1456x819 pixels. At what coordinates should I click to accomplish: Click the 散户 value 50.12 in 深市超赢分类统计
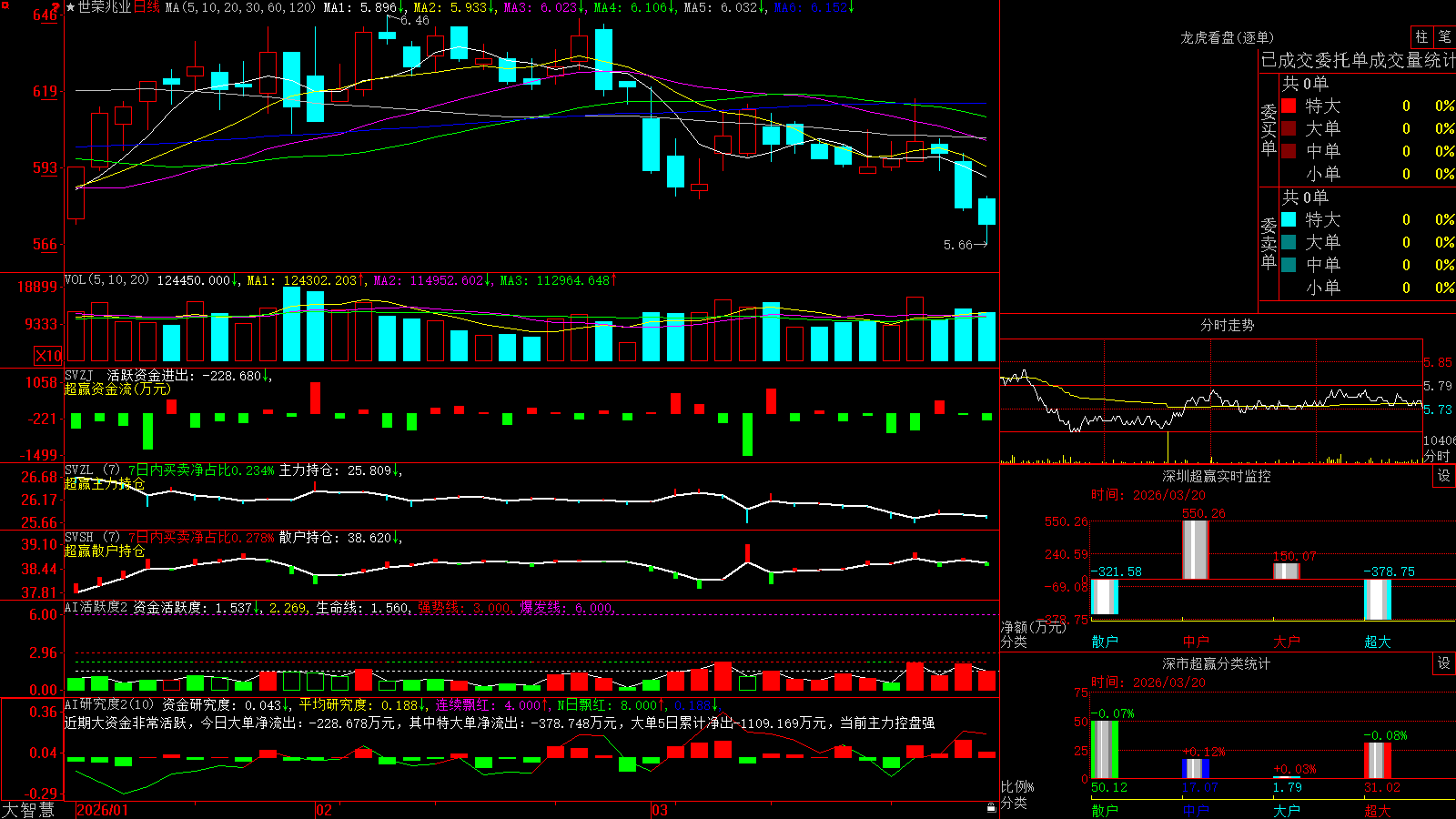click(1108, 787)
